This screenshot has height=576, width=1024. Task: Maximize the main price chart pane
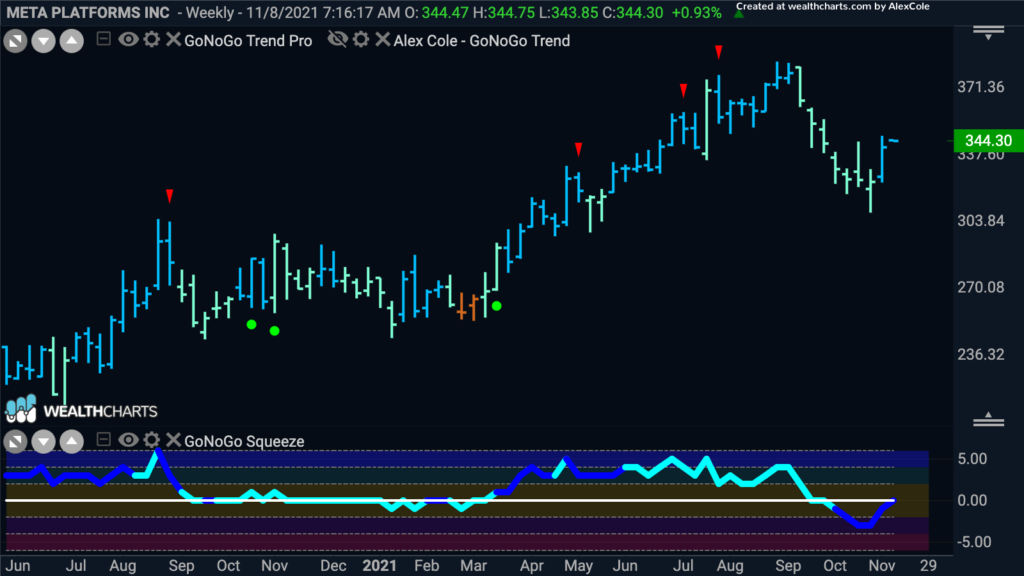click(16, 41)
